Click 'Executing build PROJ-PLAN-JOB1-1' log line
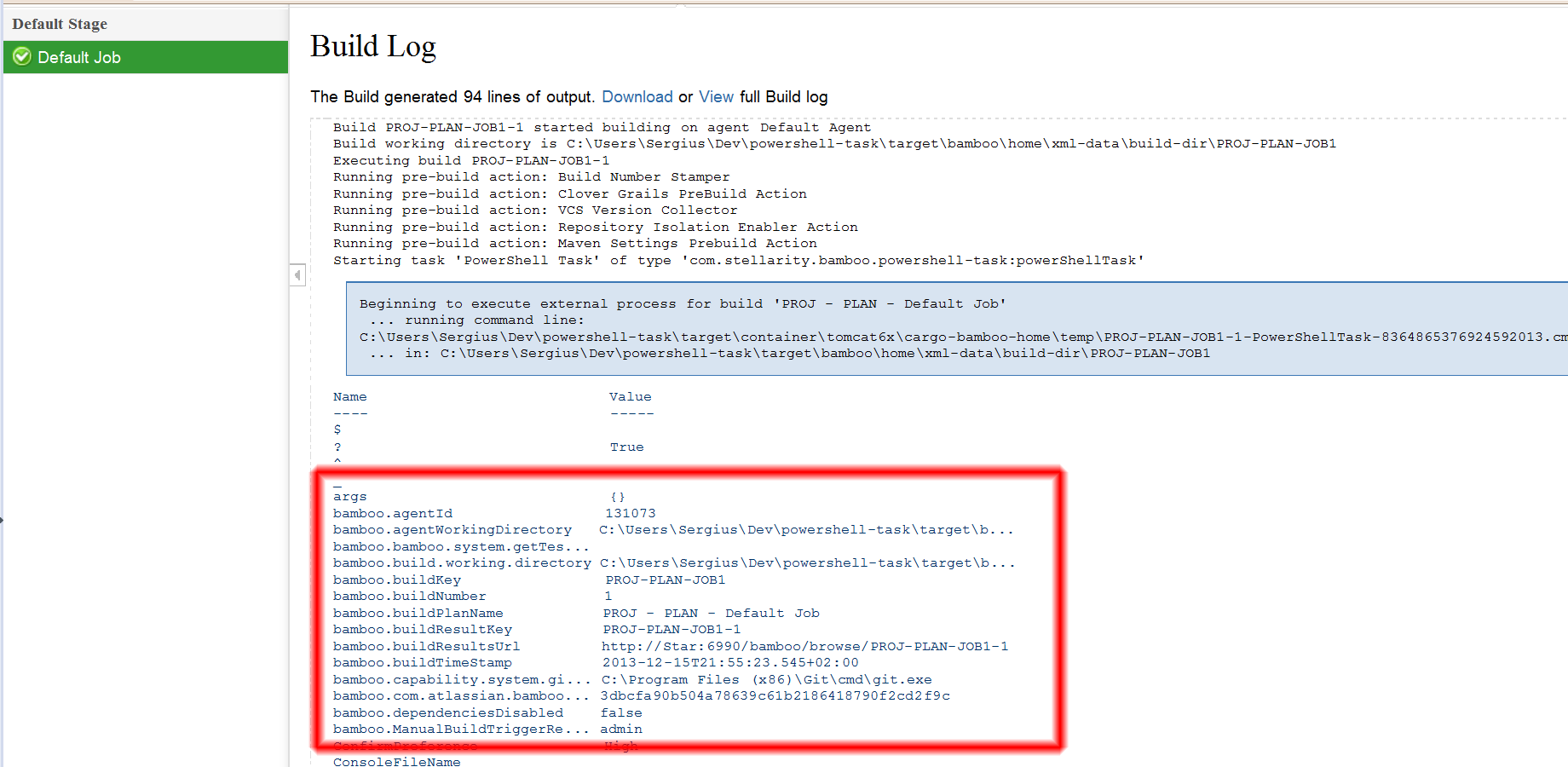This screenshot has height=767, width=1568. pyautogui.click(x=471, y=160)
